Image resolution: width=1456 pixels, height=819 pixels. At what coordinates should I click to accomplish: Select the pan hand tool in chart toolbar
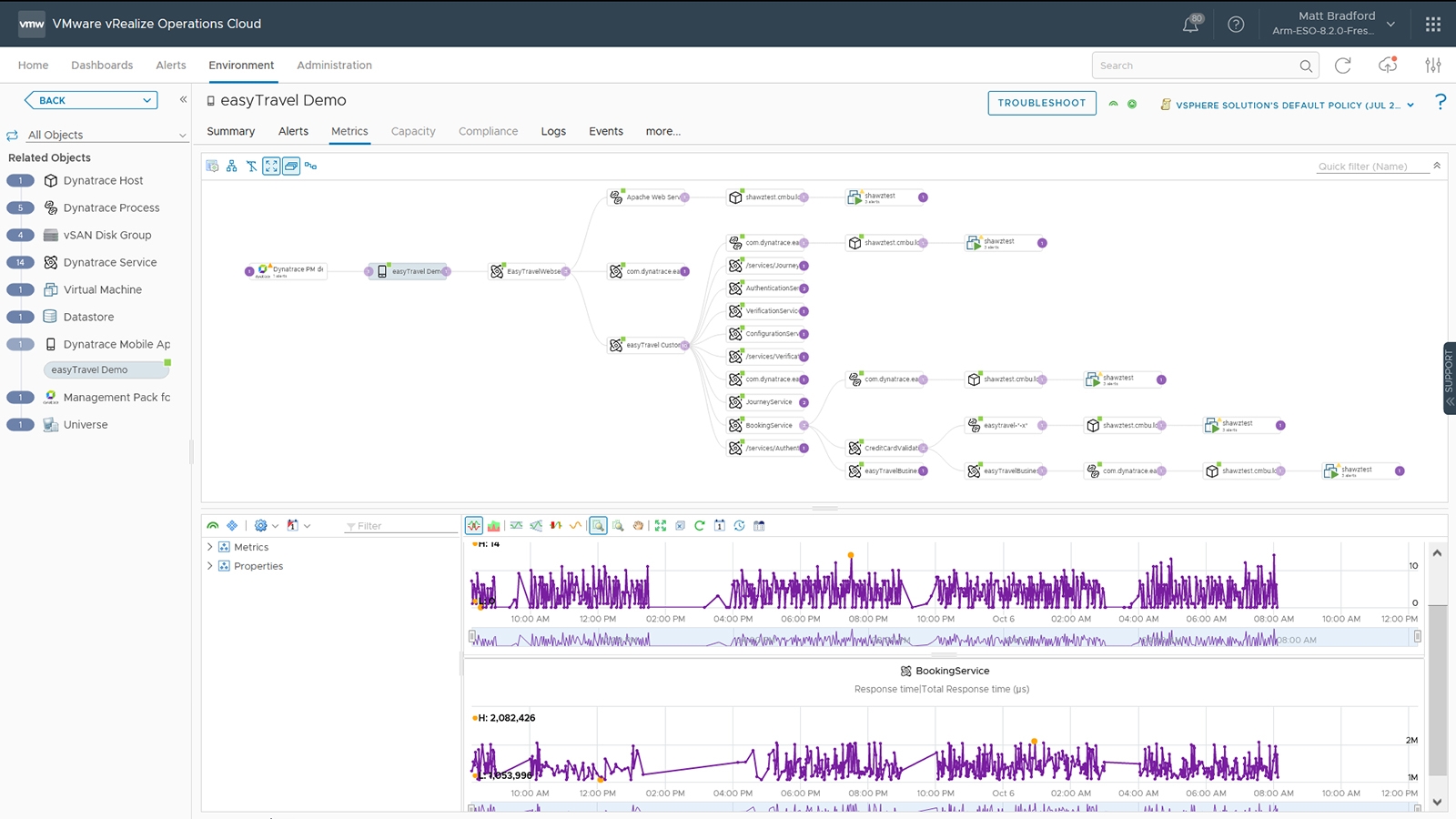638,525
